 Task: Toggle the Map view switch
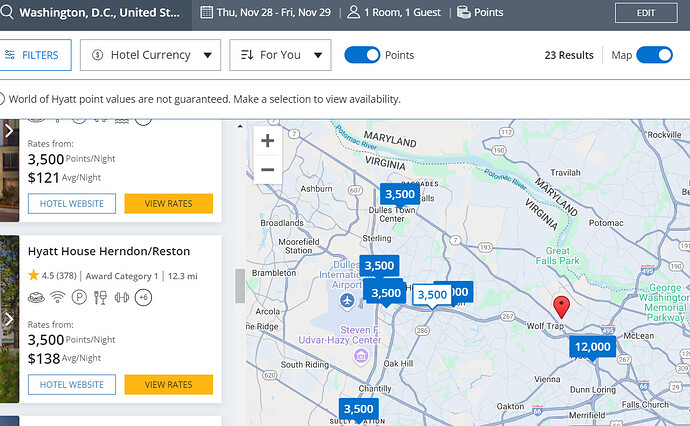click(654, 55)
